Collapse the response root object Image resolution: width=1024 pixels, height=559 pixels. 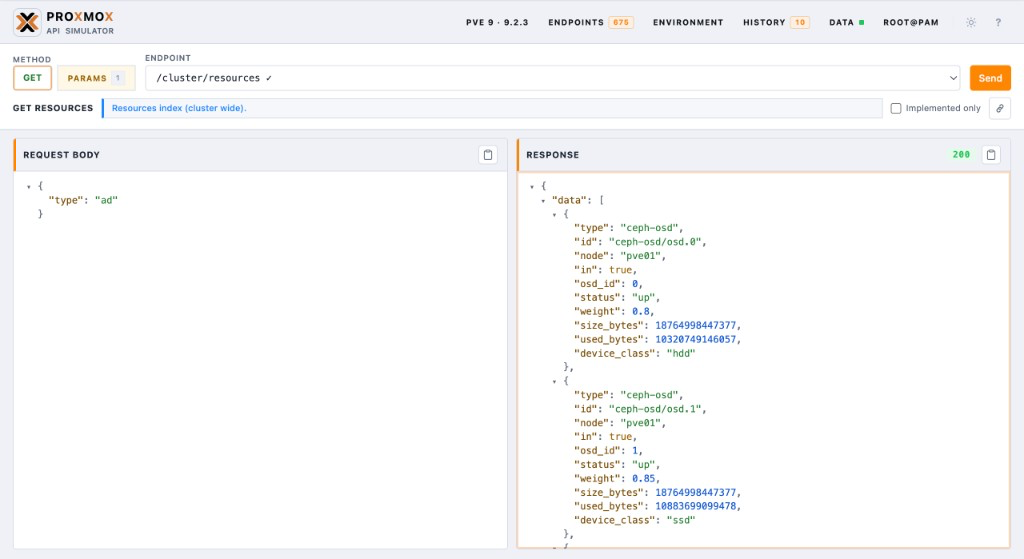pos(532,187)
